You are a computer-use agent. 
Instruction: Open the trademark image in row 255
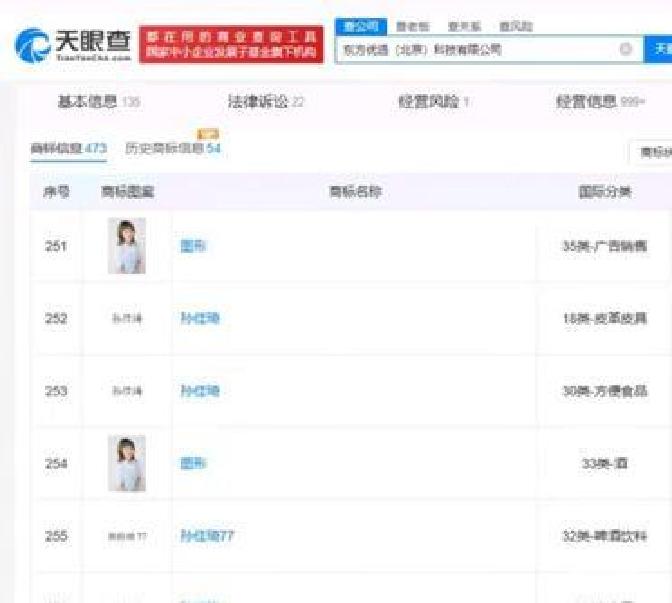(127, 536)
